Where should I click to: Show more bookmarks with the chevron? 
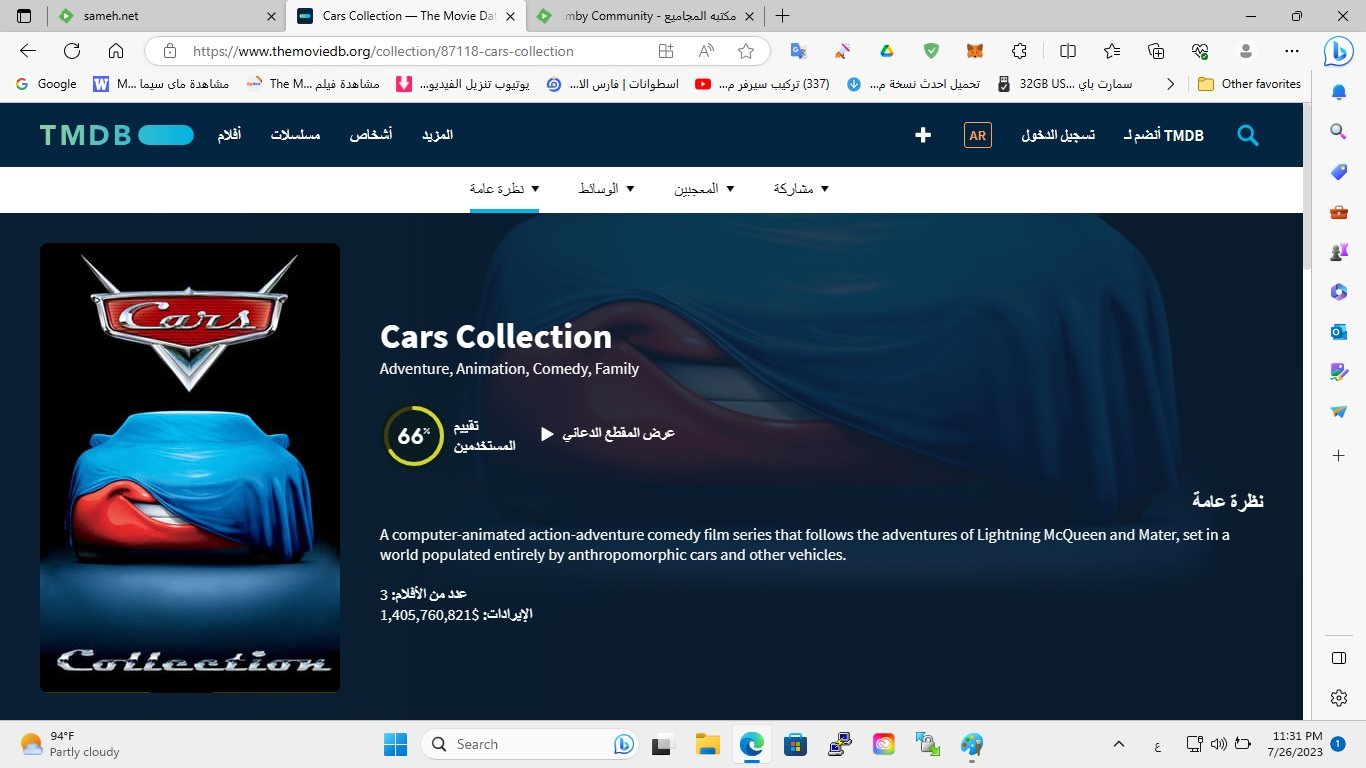(1171, 84)
